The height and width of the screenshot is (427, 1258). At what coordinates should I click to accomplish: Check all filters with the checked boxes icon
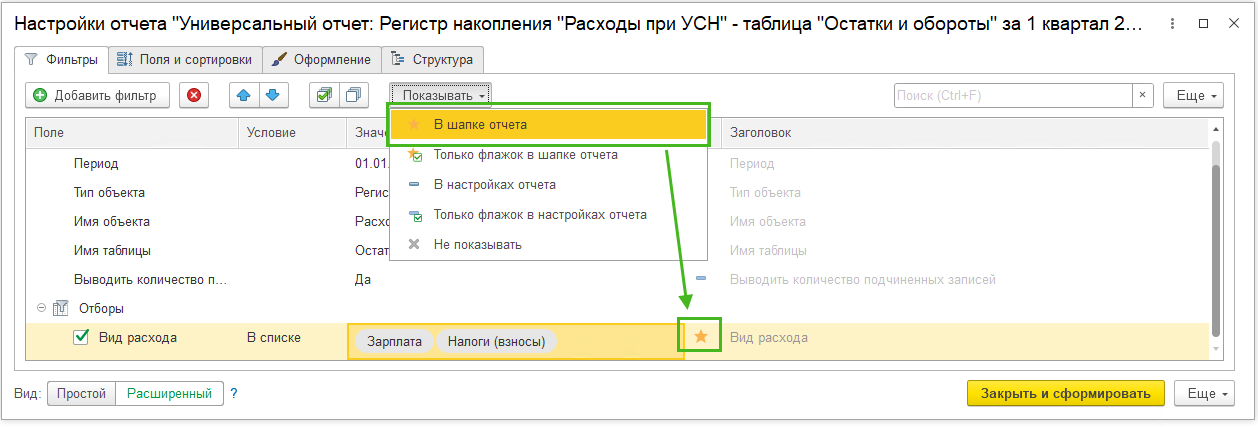324,95
